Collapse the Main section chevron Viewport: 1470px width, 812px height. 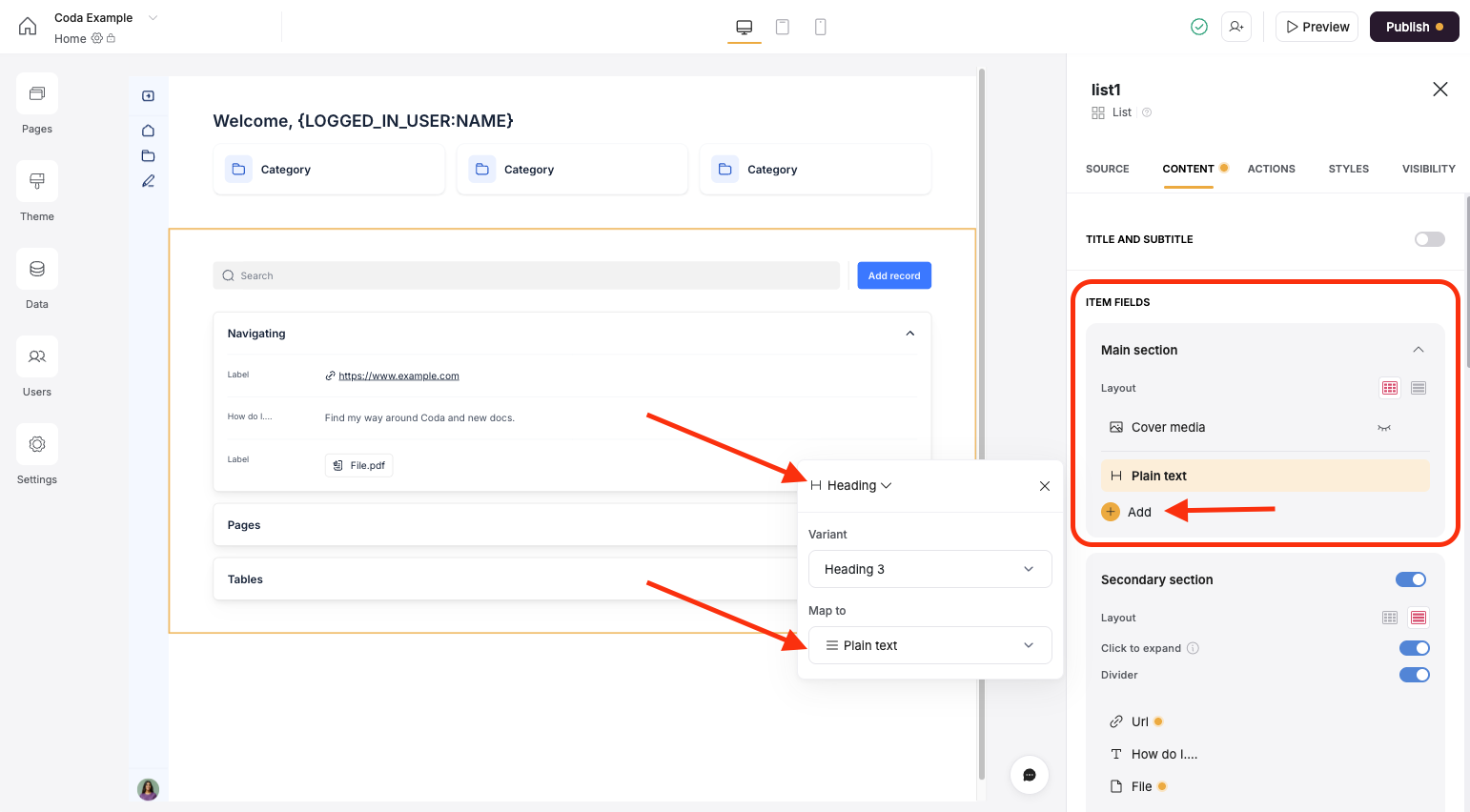(1419, 350)
